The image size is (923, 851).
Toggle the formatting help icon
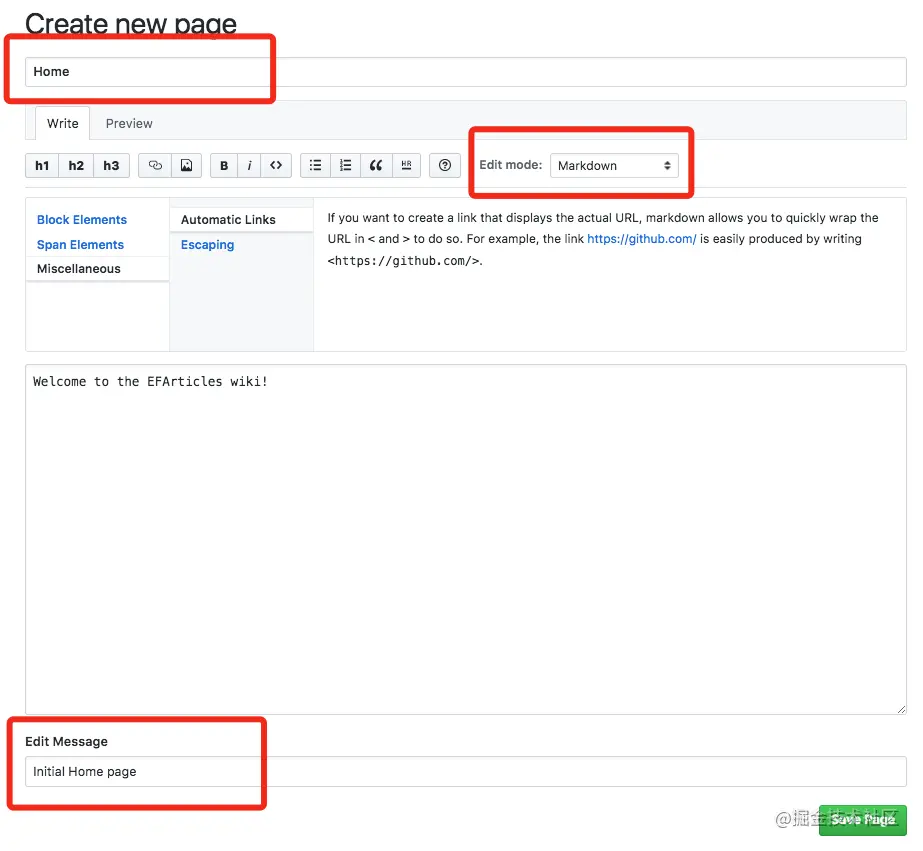[x=445, y=165]
